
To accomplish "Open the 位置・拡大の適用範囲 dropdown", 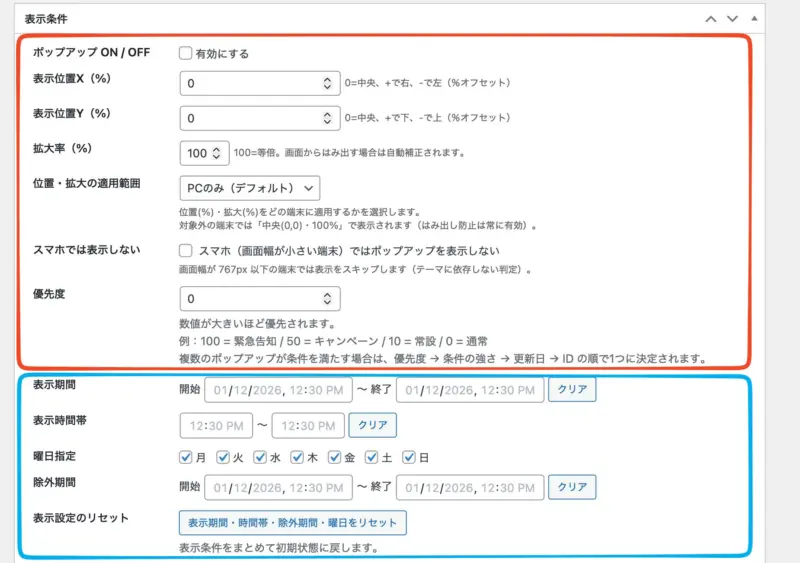I will tap(250, 187).
